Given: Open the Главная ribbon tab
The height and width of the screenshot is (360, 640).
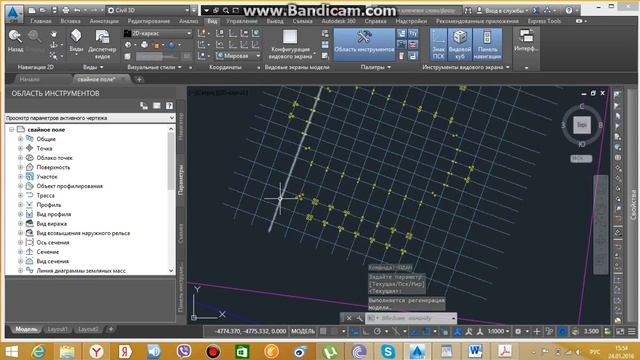Looking at the screenshot, I should pos(41,21).
